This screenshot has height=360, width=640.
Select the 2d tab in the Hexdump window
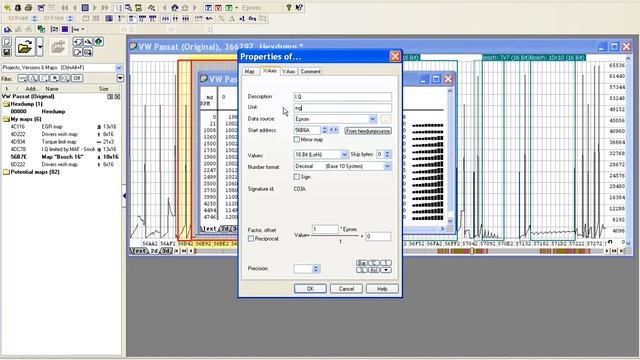(x=154, y=251)
